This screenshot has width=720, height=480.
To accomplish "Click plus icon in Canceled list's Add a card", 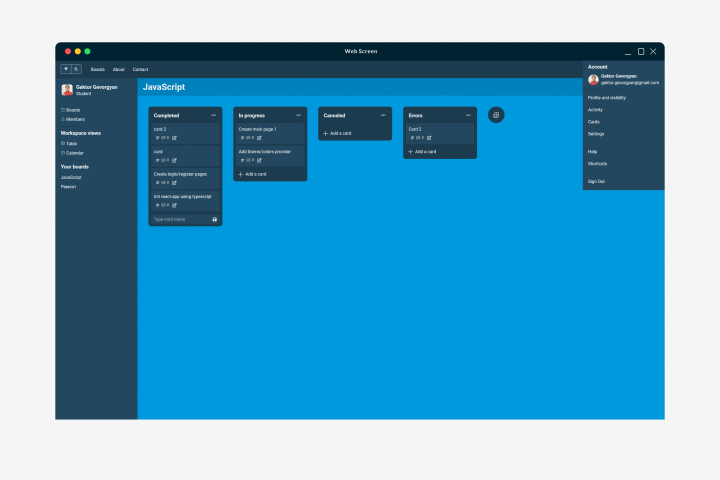I will pos(326,133).
